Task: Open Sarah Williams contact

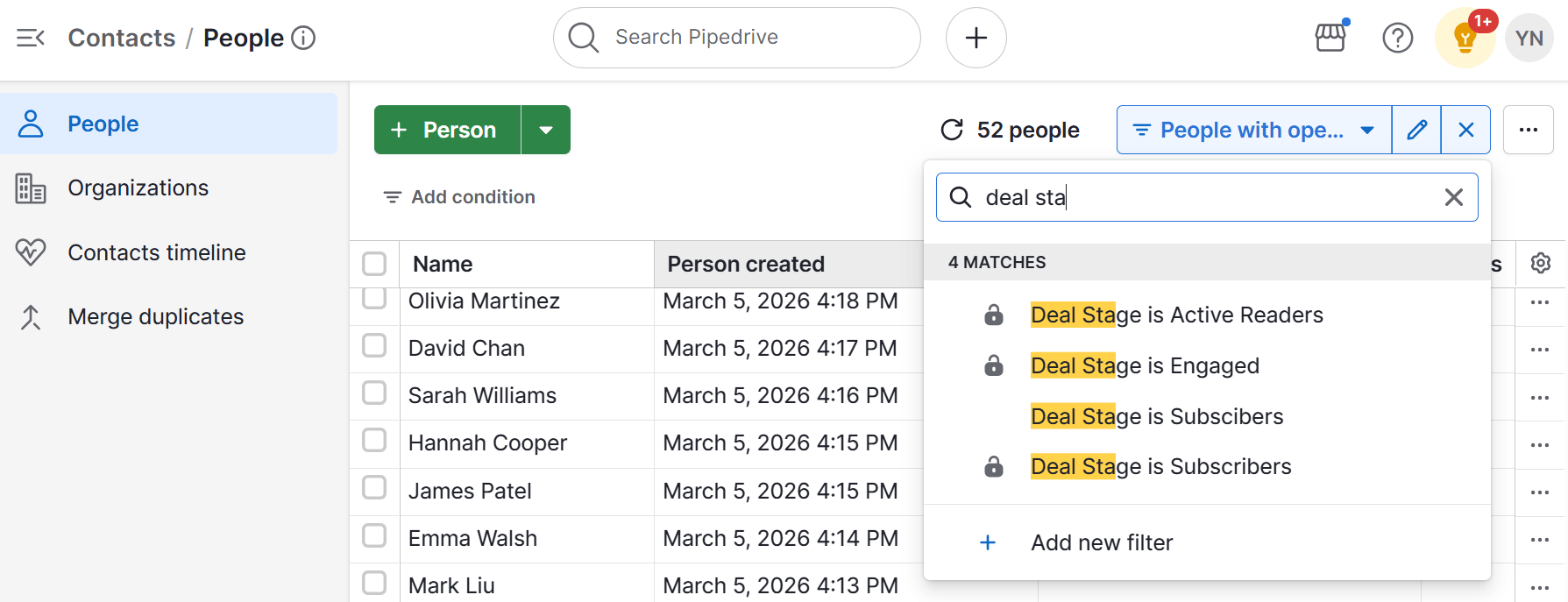Action: pos(482,395)
